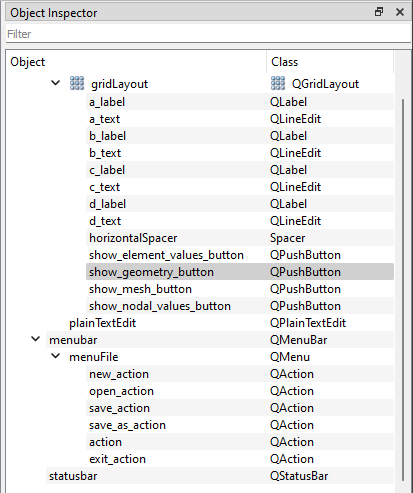Collapse the gridLayout tree node

(55, 83)
